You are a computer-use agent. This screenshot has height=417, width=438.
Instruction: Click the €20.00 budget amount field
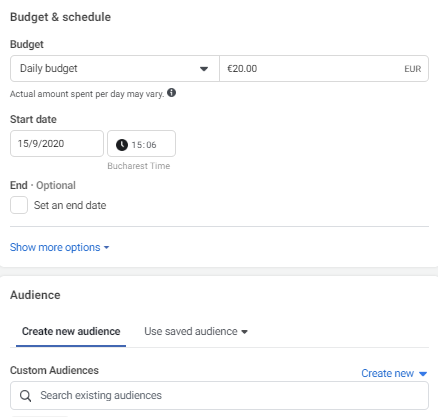[x=324, y=68]
